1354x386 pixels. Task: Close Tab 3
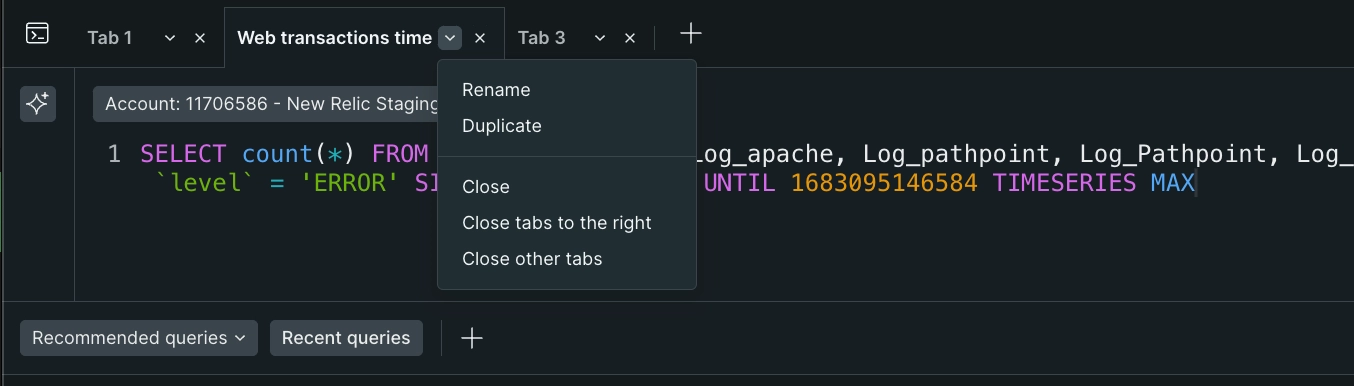click(630, 38)
